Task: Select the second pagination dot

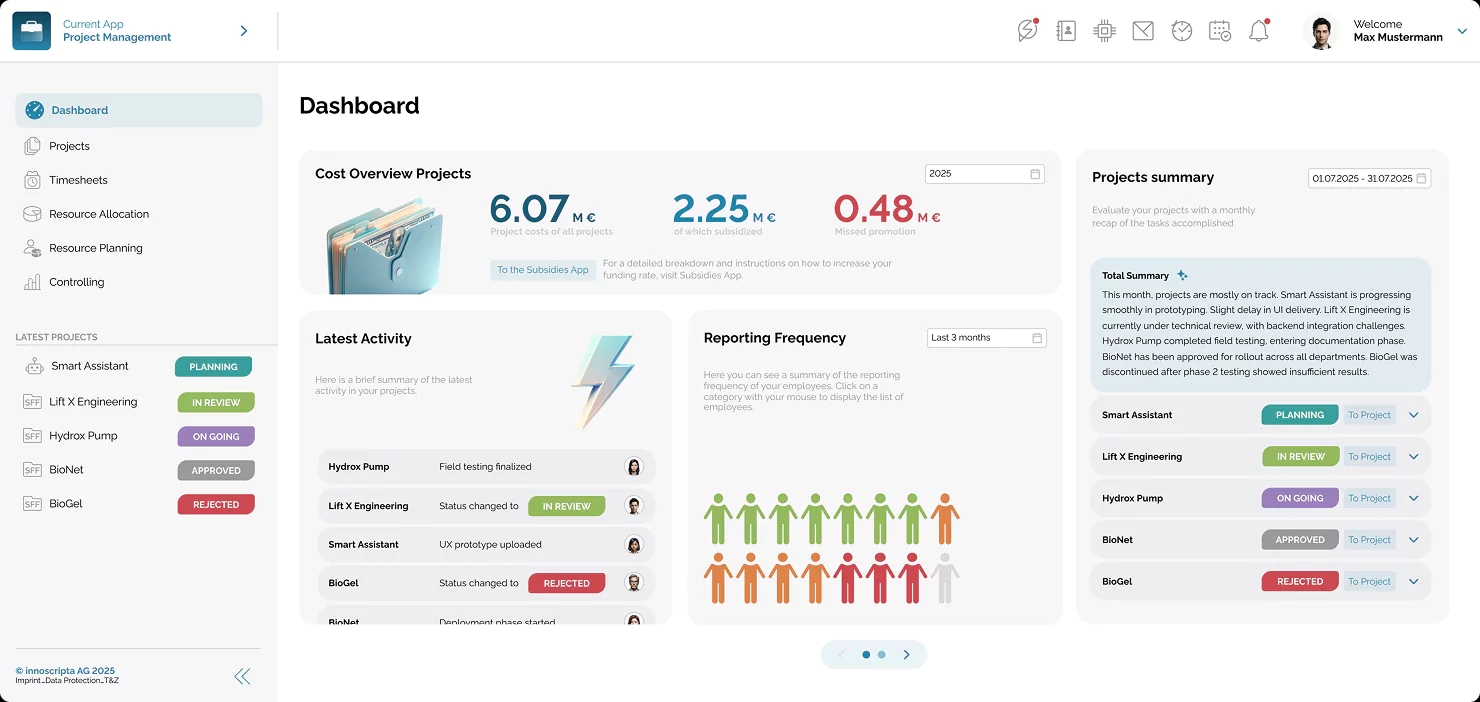Action: [882, 655]
